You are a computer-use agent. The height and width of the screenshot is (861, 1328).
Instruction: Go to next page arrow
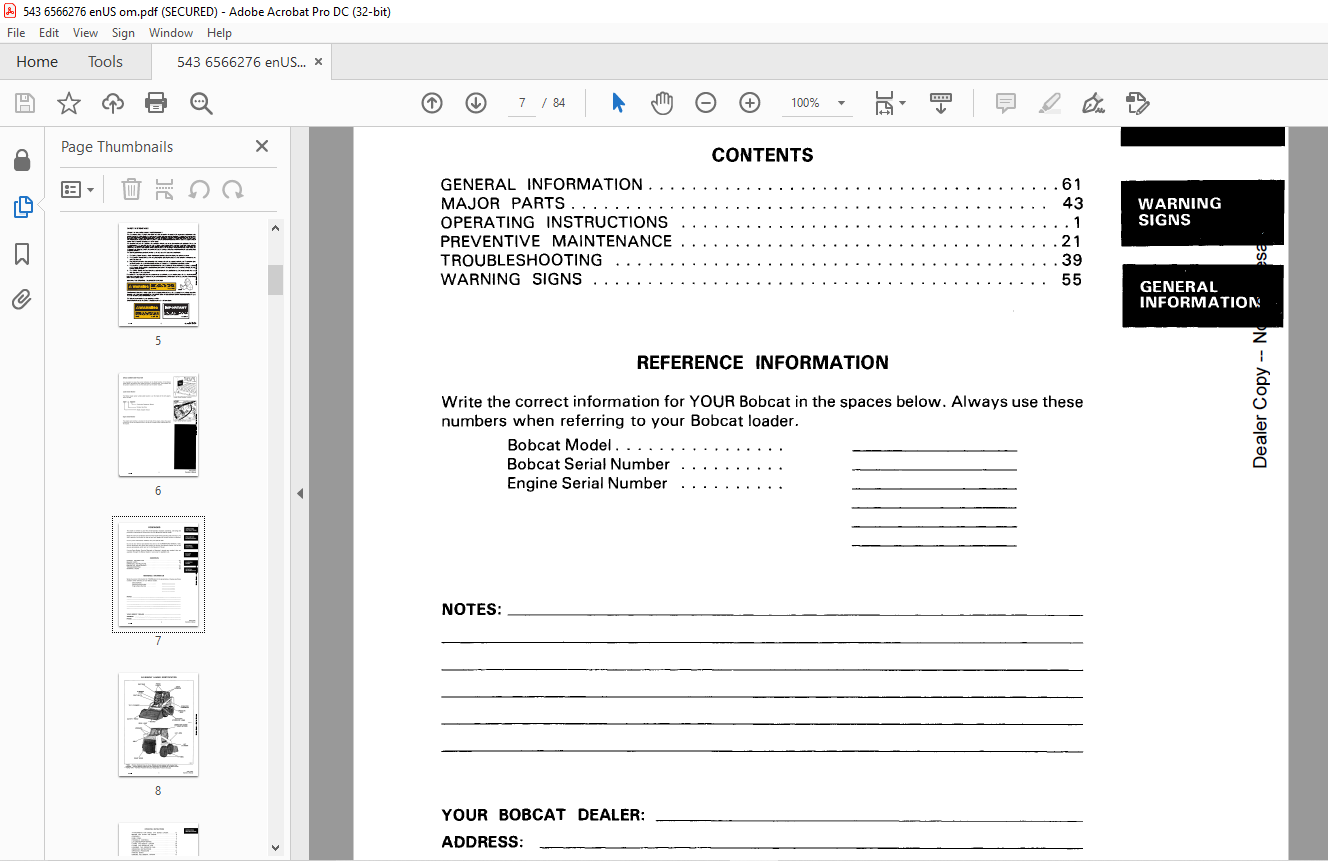pos(476,103)
